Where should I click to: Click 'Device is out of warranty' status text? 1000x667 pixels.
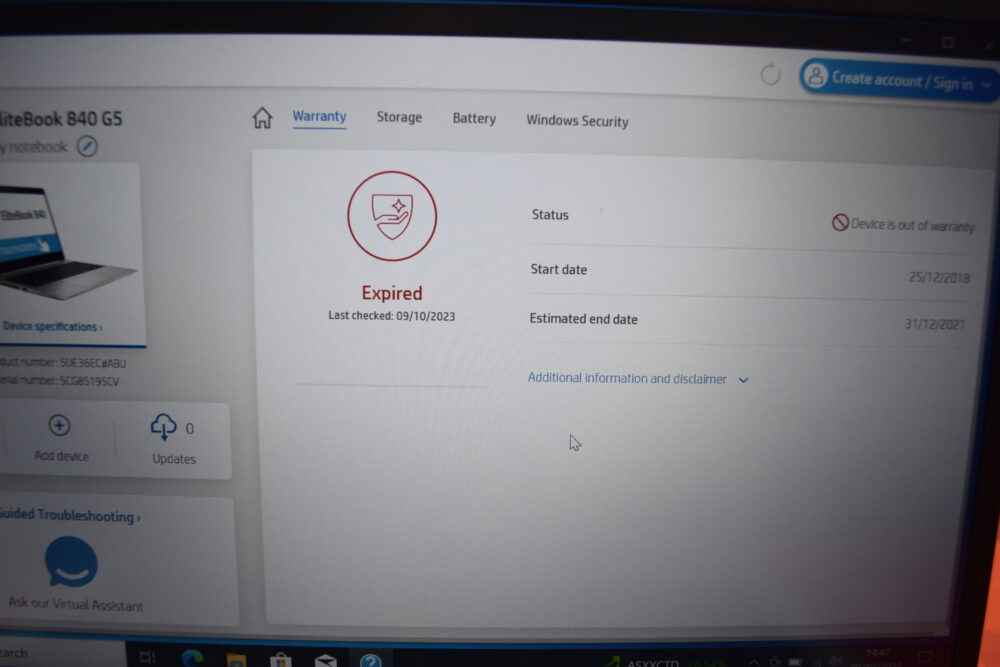tap(913, 225)
